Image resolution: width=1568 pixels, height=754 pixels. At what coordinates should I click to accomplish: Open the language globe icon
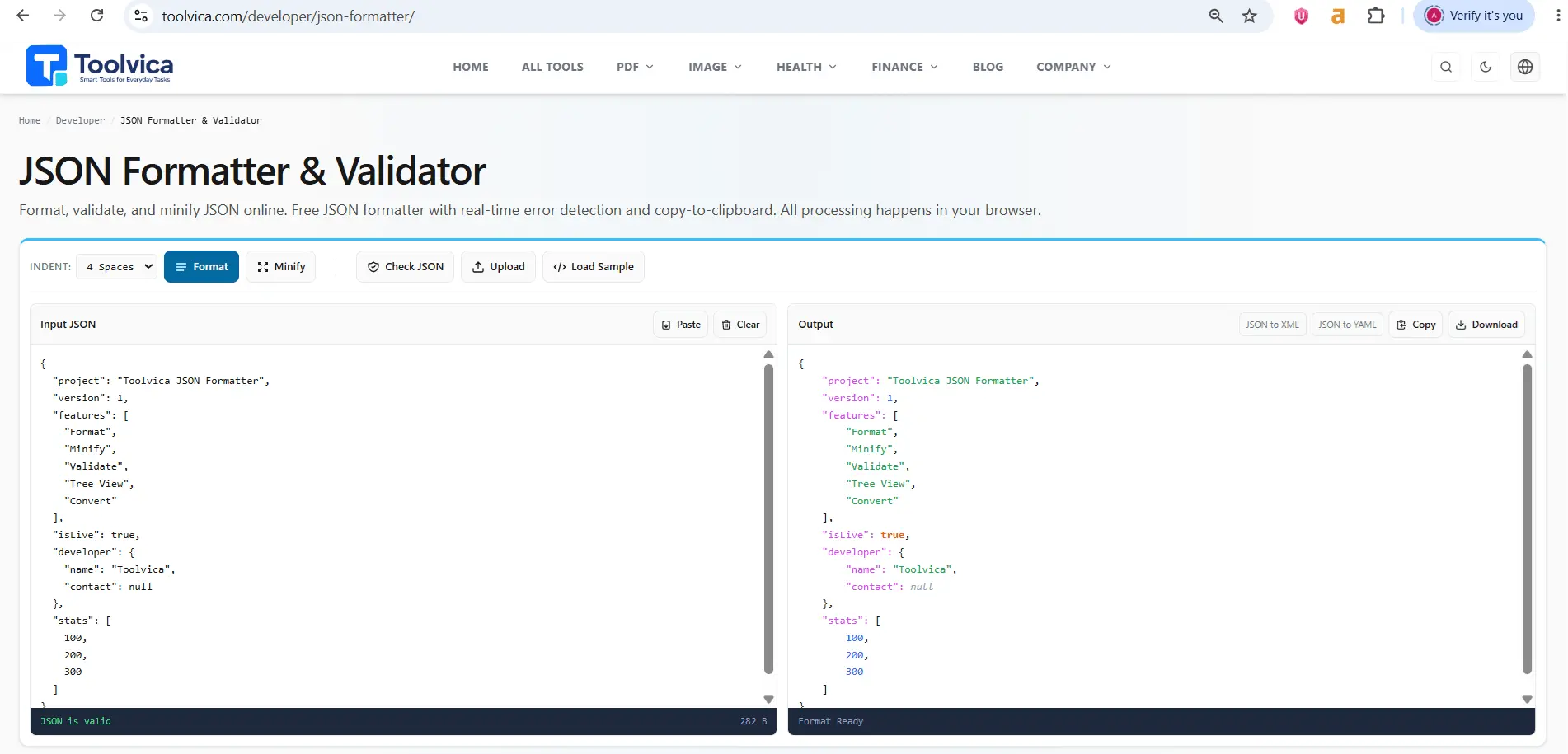[x=1525, y=67]
